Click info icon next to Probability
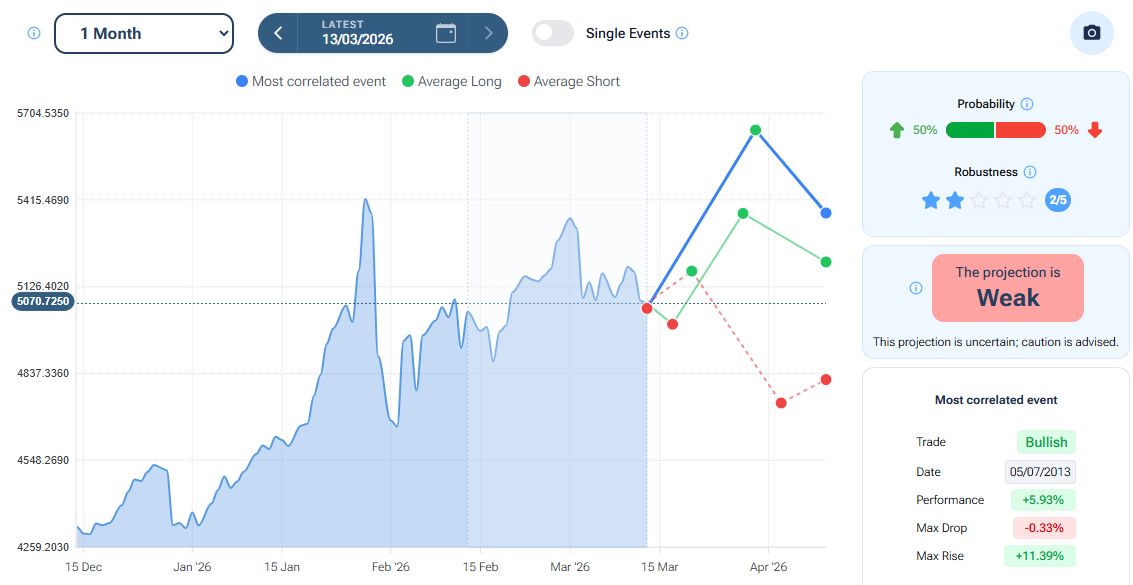The image size is (1133, 585). click(1027, 104)
